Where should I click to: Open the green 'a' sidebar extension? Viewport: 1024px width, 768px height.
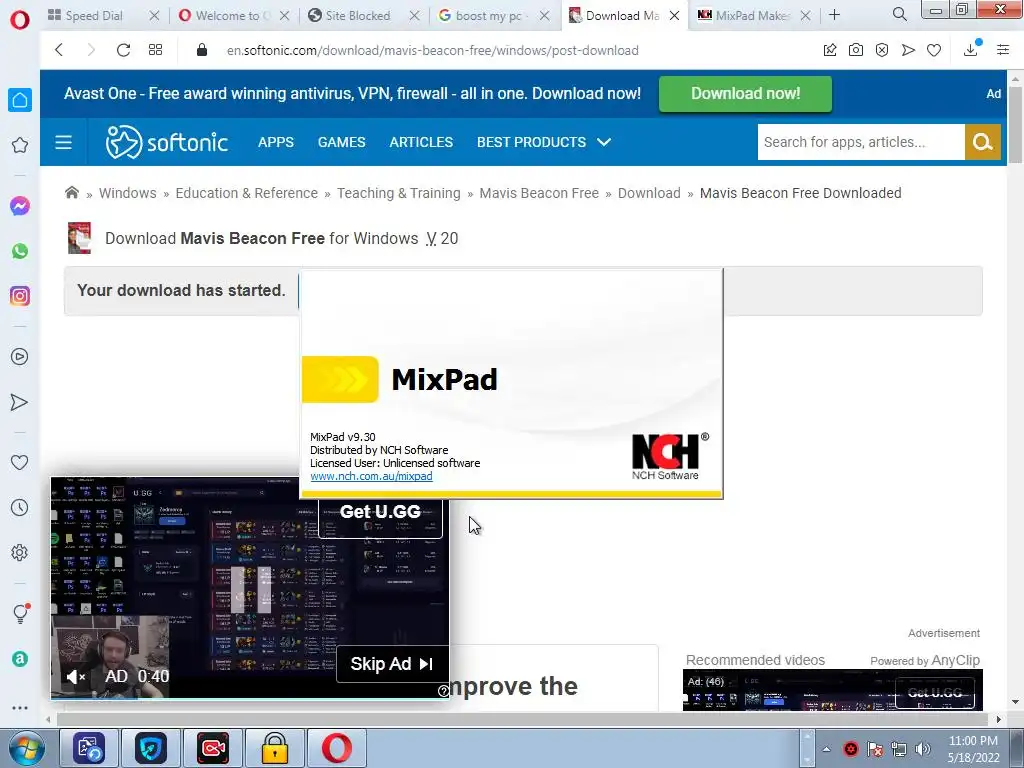pos(20,659)
